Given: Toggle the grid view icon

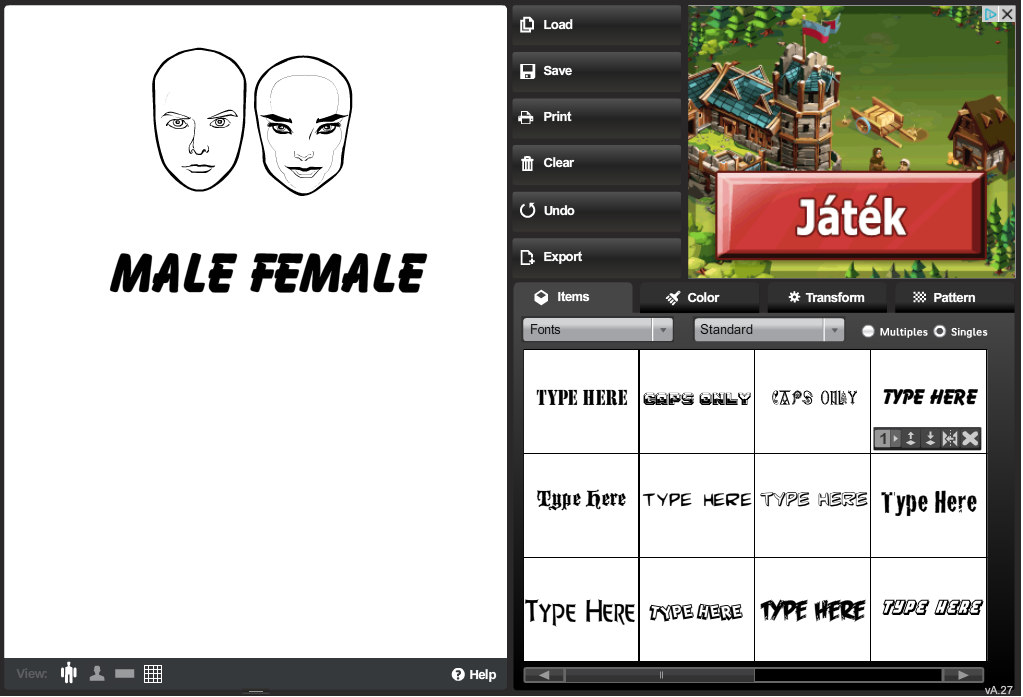Looking at the screenshot, I should coord(153,673).
